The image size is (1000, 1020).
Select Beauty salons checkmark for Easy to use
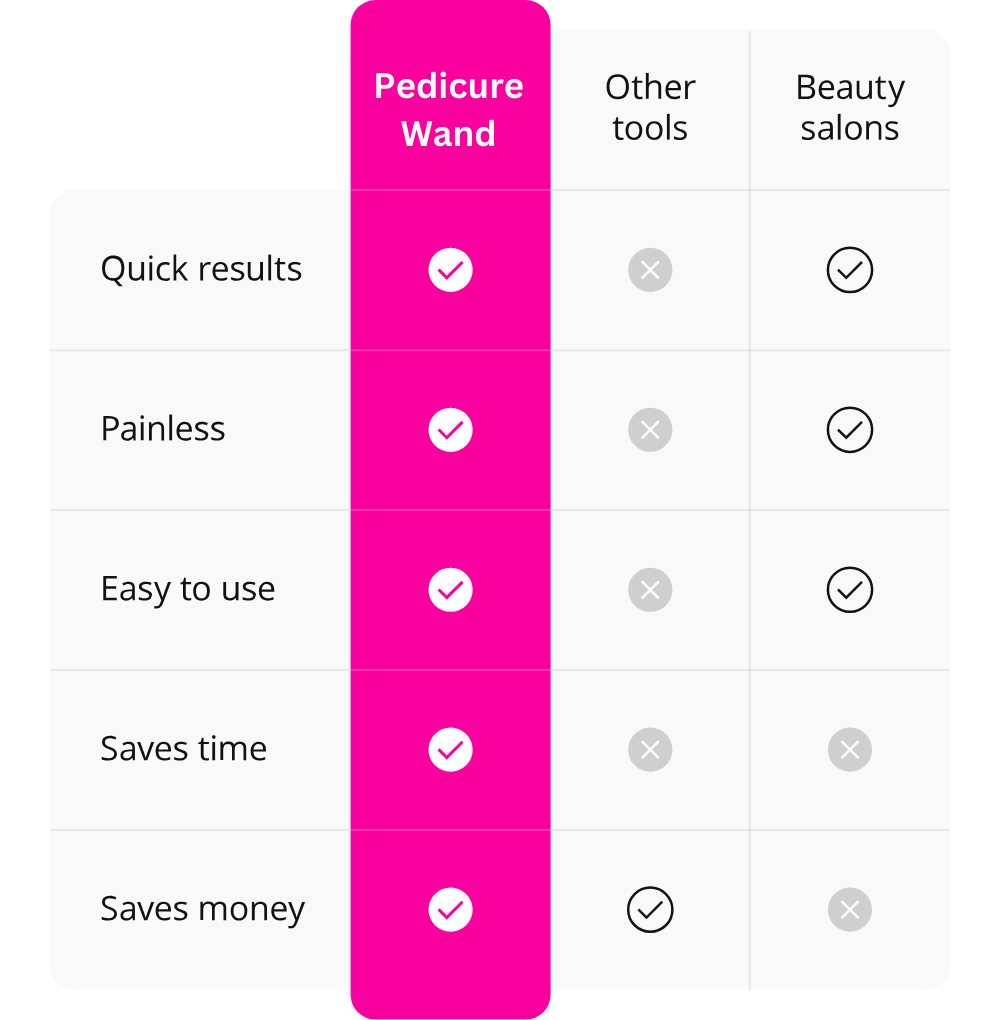pyautogui.click(x=850, y=590)
